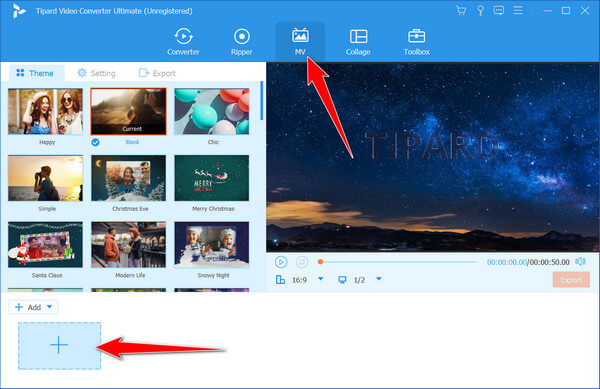Screen dimensions: 600x389
Task: Stop the preview playback
Action: (302, 262)
